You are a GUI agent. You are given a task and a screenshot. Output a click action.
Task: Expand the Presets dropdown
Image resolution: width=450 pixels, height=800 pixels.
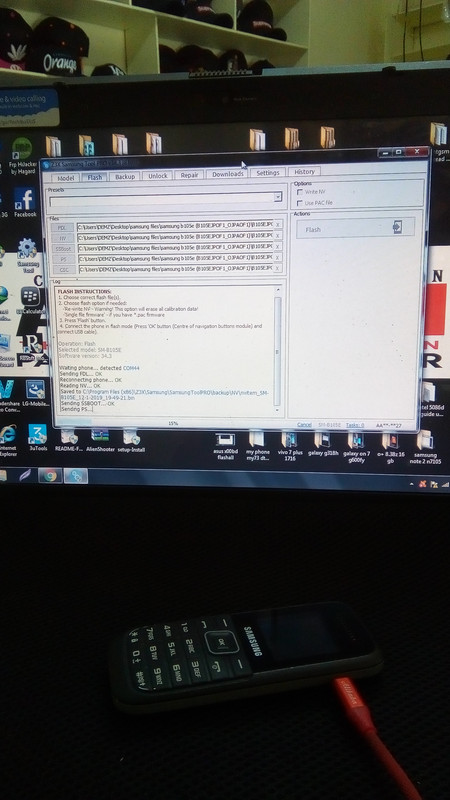[x=278, y=197]
